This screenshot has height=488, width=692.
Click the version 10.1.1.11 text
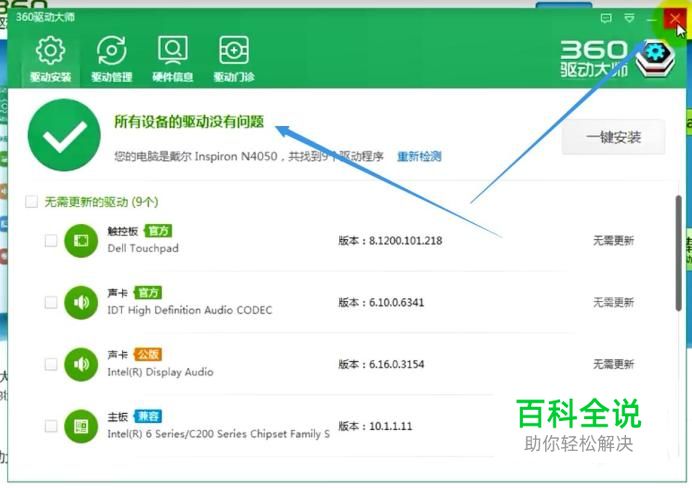(375, 426)
